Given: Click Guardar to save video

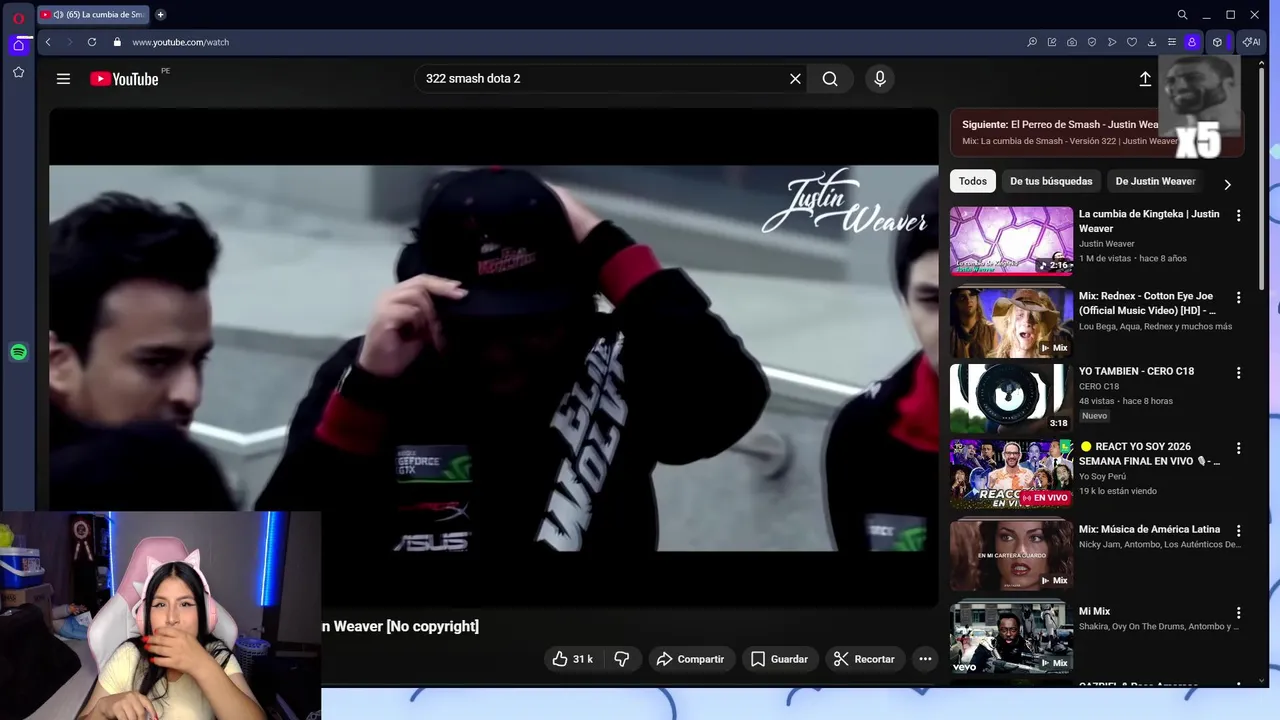Looking at the screenshot, I should tap(779, 659).
